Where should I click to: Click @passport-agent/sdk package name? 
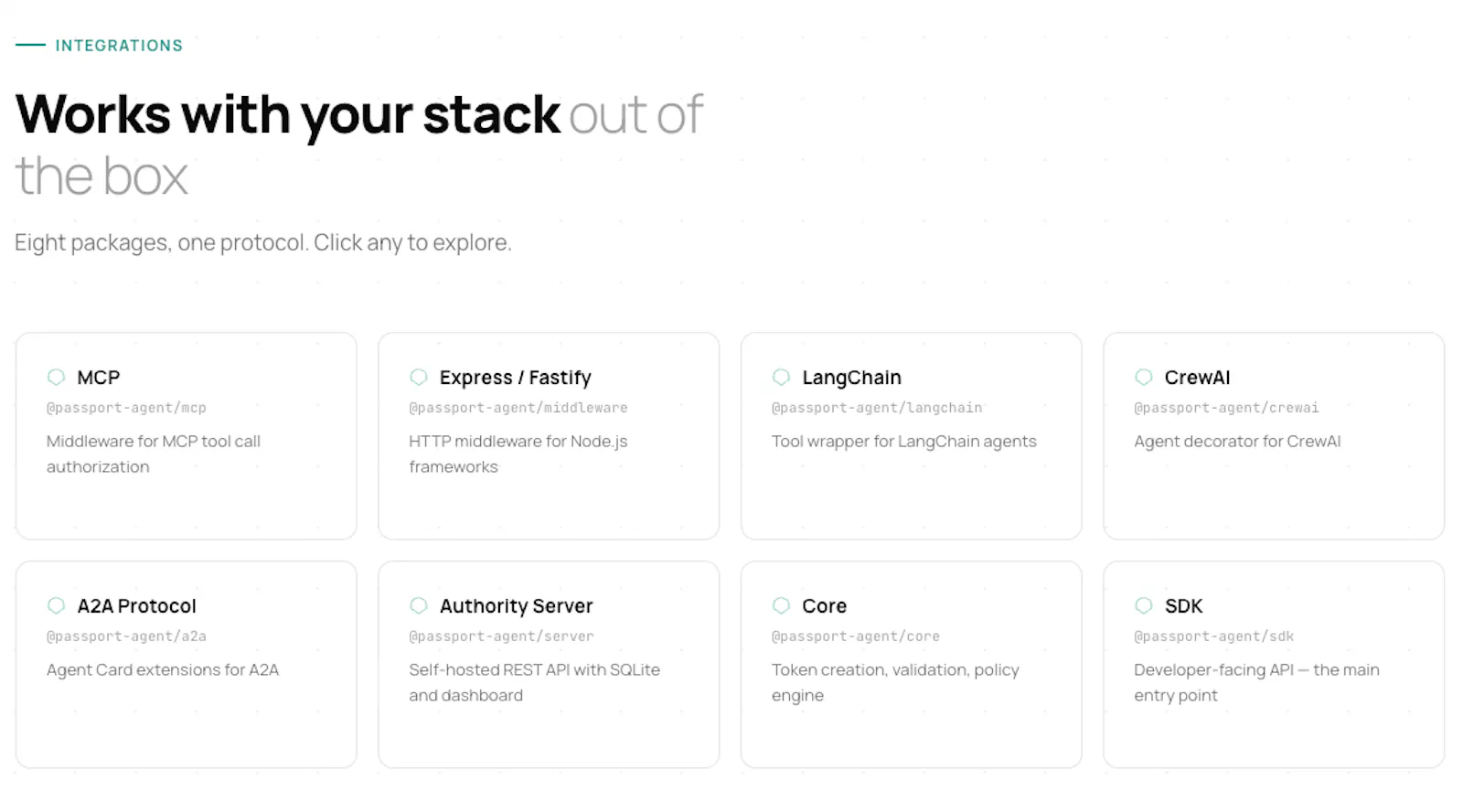pyautogui.click(x=1214, y=636)
